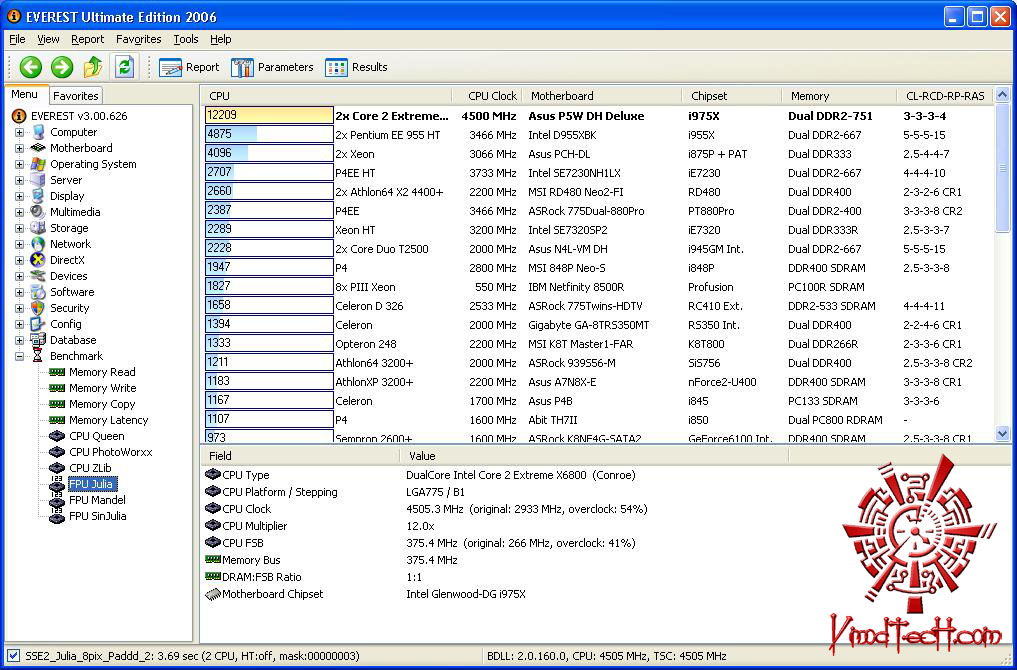The image size is (1017, 670).
Task: Click the Up one level arrow icon
Action: coord(93,67)
